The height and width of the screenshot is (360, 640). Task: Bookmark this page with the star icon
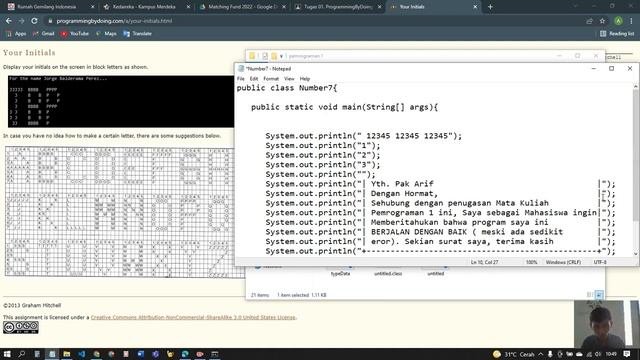point(602,21)
